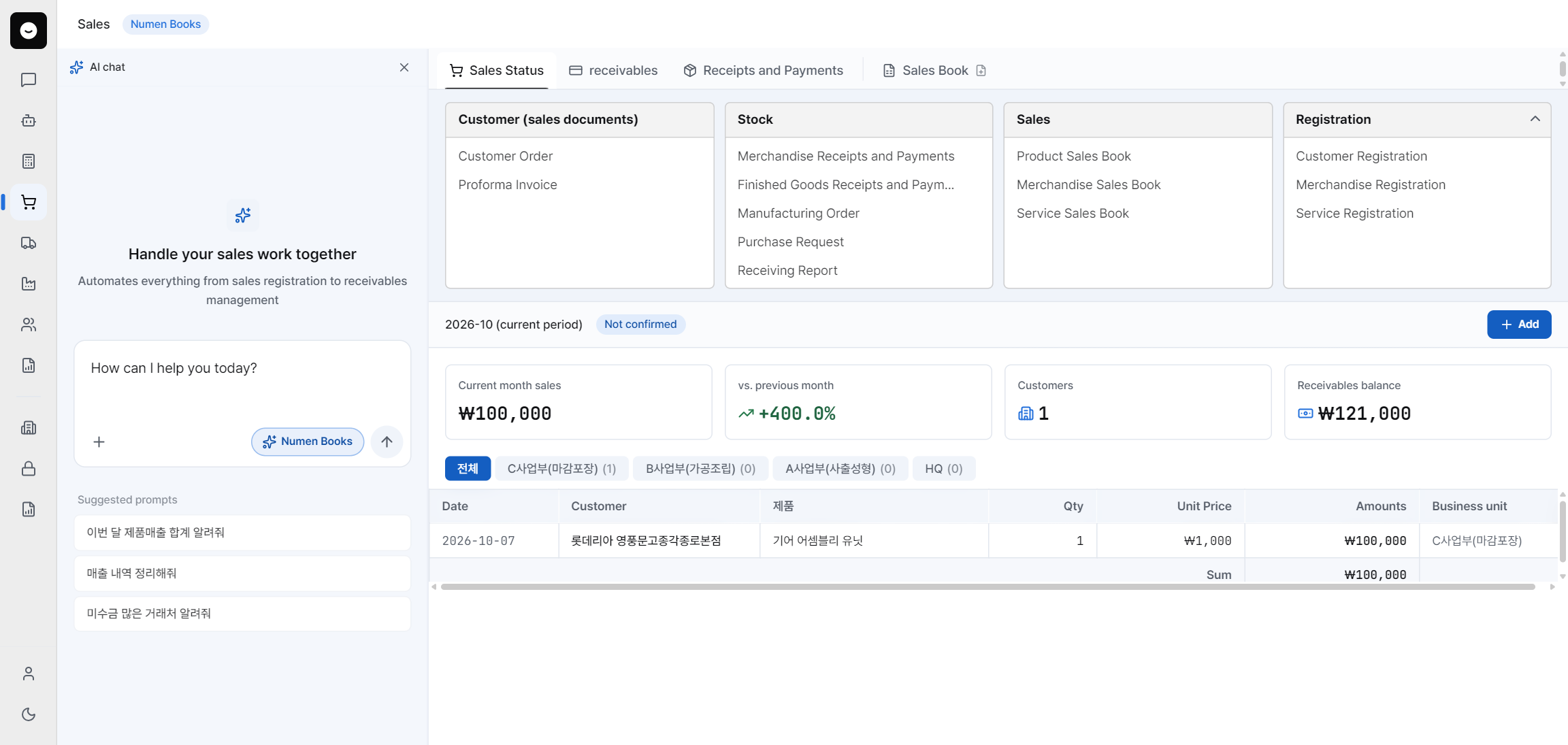
Task: Select suggested prompt 이번 달 제품매출 합계 알려줘
Action: pos(242,533)
